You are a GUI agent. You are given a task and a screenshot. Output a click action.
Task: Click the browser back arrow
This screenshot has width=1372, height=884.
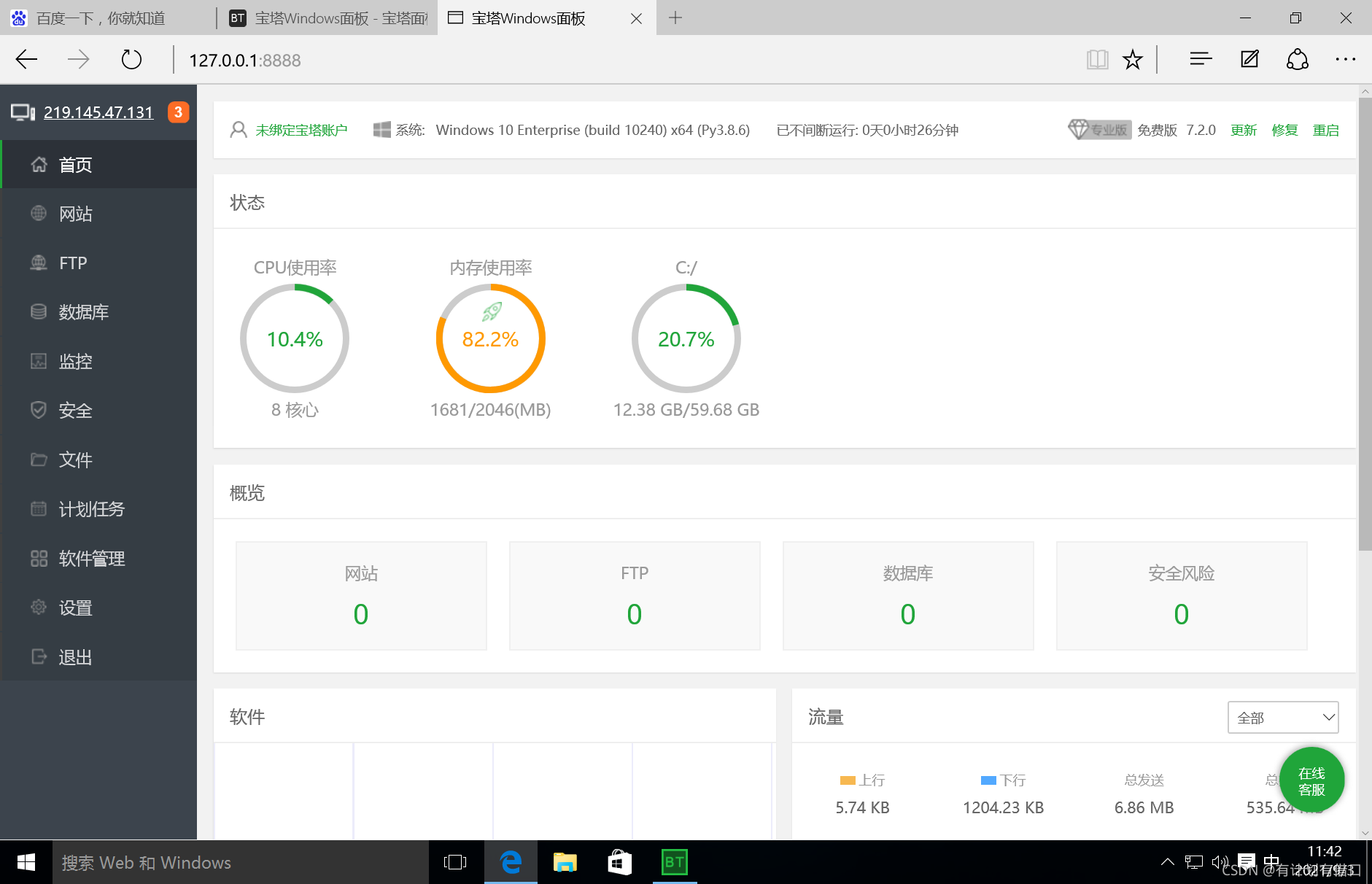(x=26, y=60)
